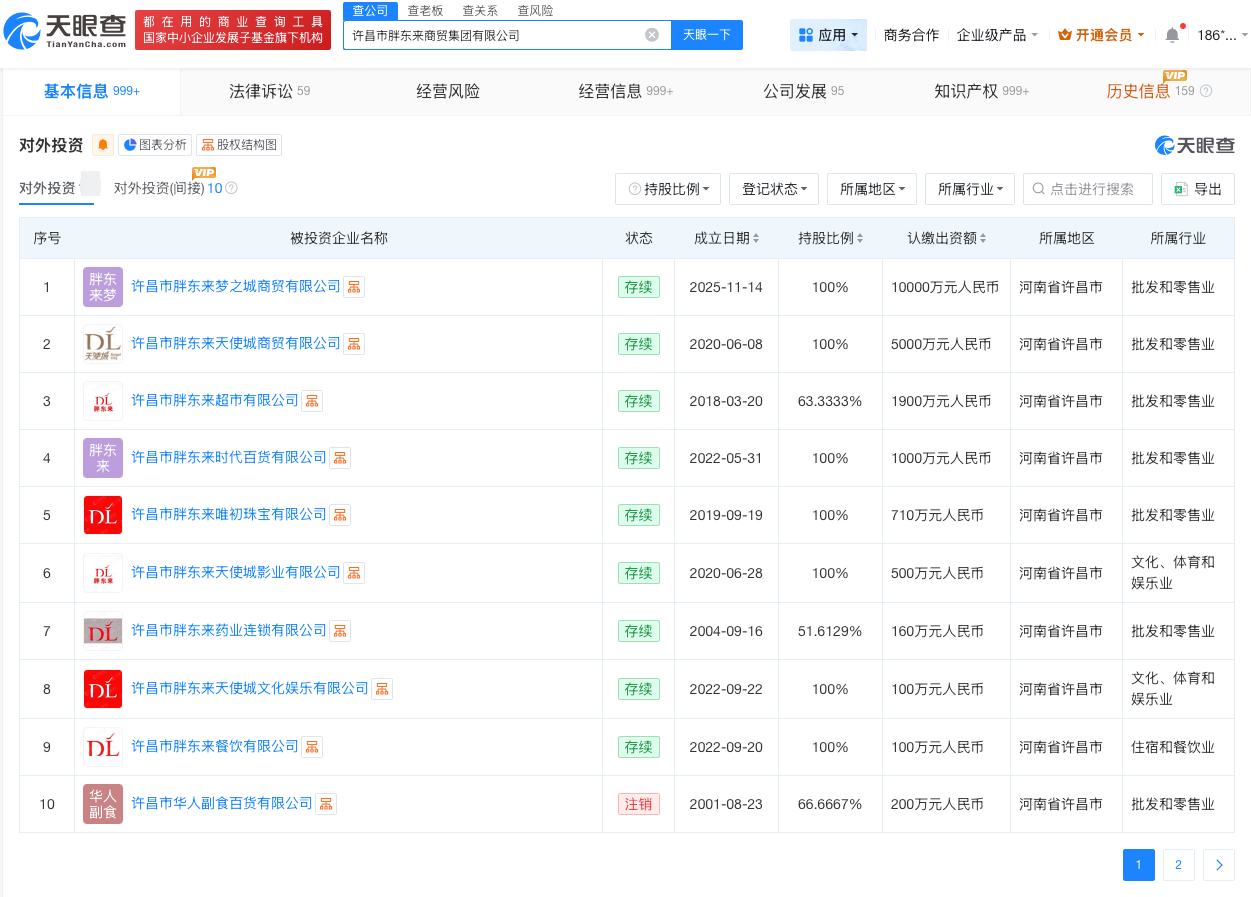The image size is (1251, 897).
Task: Open the 登记状态 status dropdown
Action: [773, 189]
